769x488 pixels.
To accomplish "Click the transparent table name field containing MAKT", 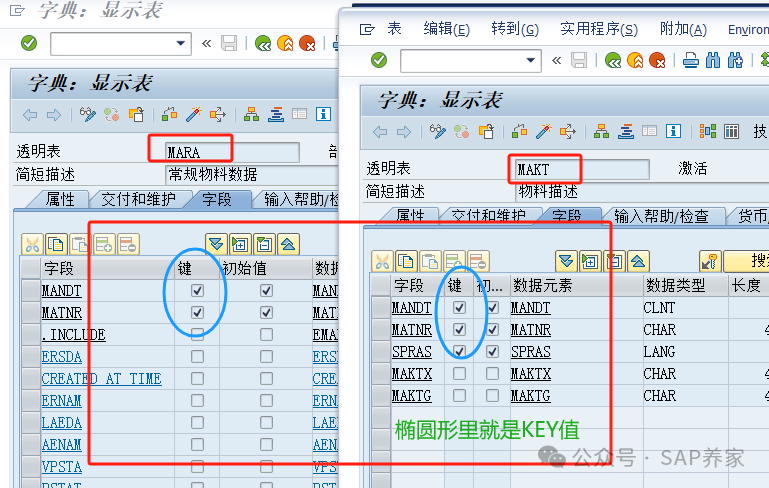I will tap(582, 169).
